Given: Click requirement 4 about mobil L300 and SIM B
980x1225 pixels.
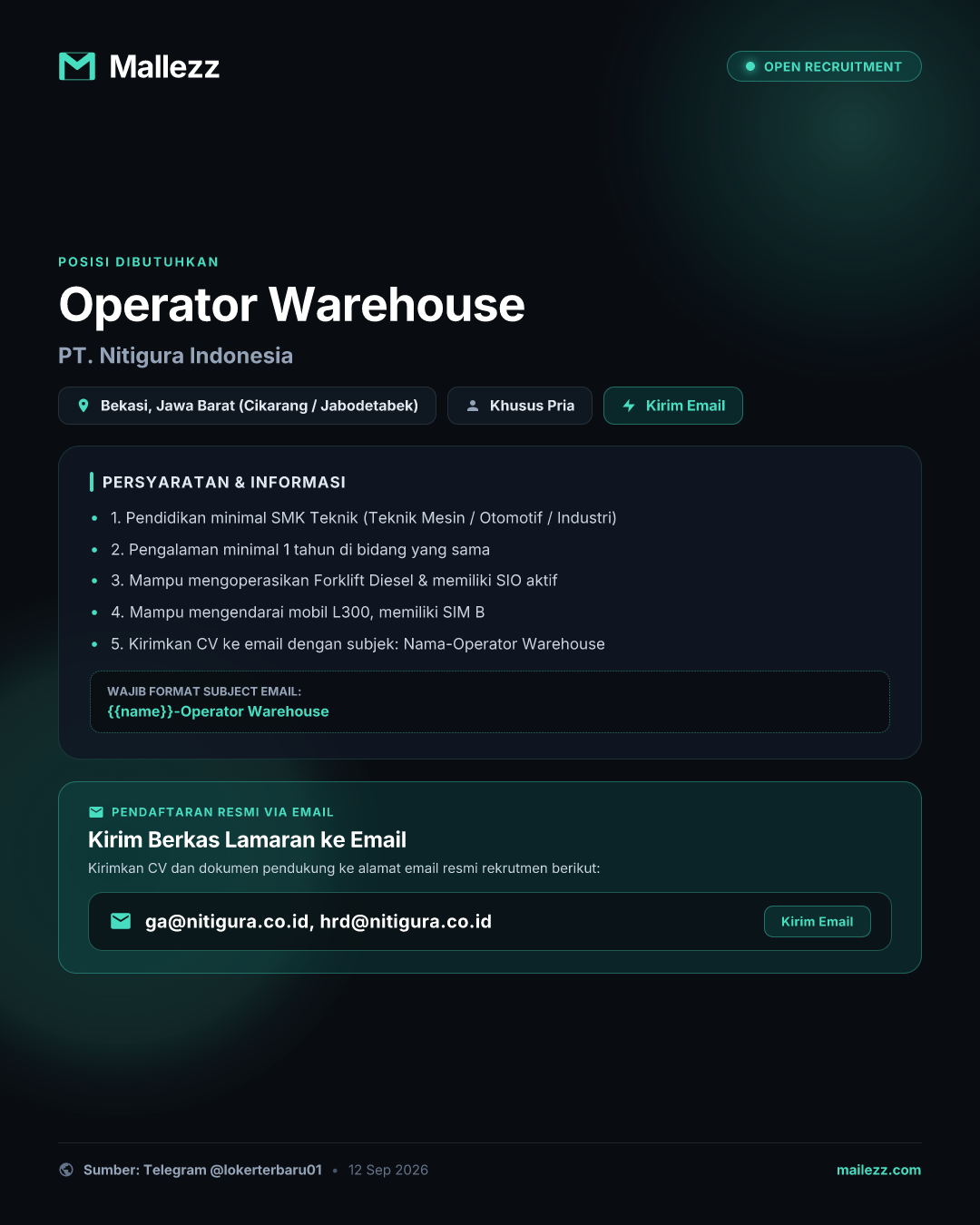Looking at the screenshot, I should pos(298,612).
